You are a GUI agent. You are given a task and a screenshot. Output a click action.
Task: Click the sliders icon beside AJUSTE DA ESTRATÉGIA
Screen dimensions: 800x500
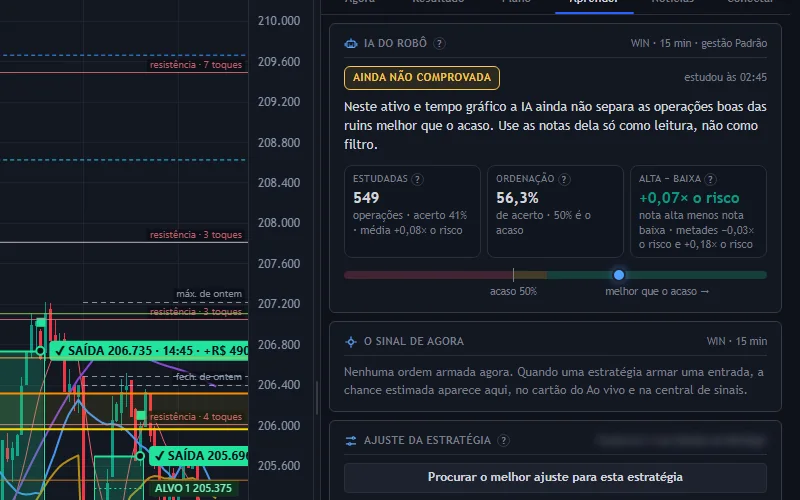(x=351, y=441)
